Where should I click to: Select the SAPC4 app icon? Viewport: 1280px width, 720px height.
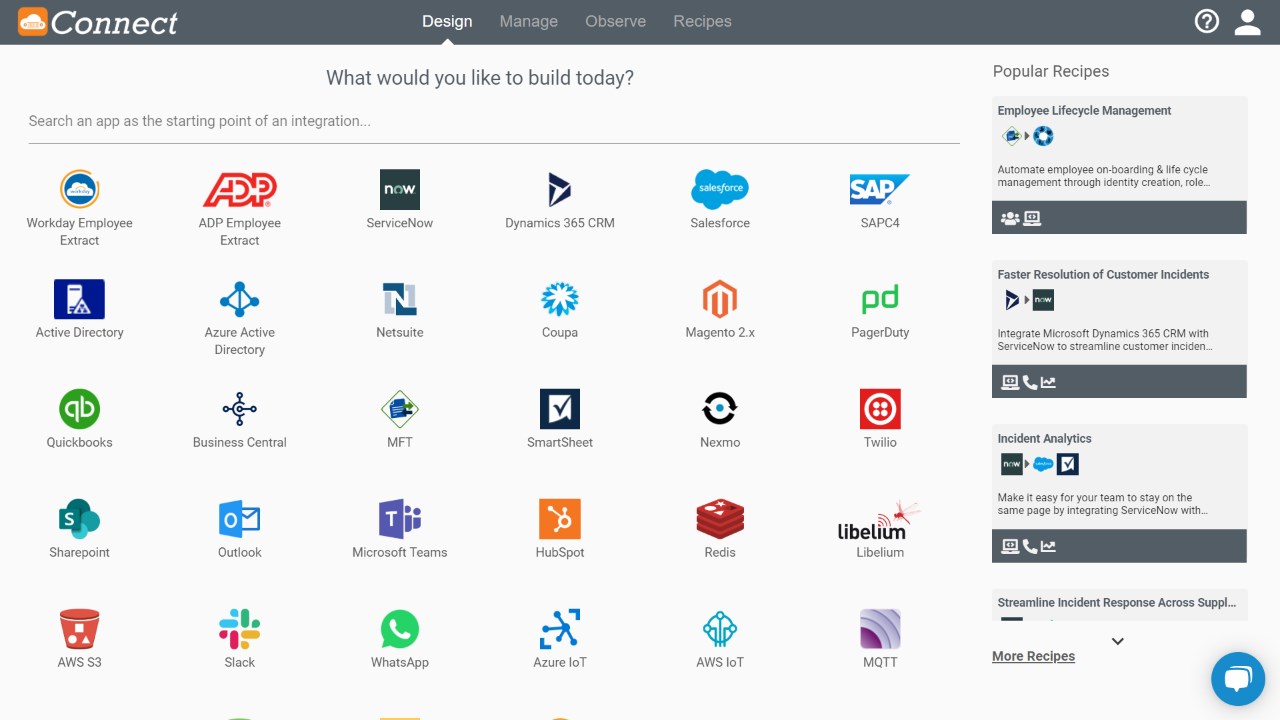point(879,189)
